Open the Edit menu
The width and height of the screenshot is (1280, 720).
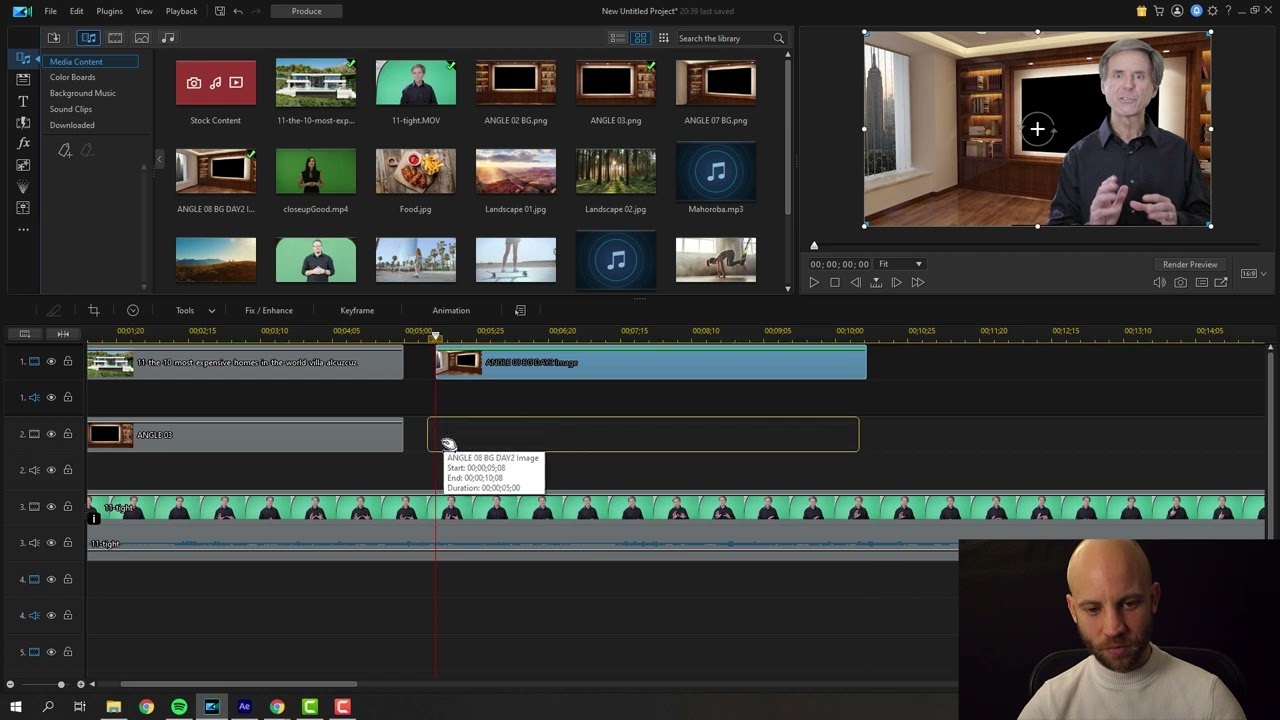76,11
